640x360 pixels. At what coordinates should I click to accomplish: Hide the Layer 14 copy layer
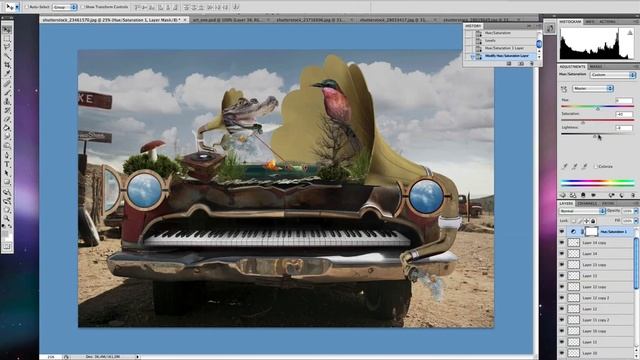562,242
